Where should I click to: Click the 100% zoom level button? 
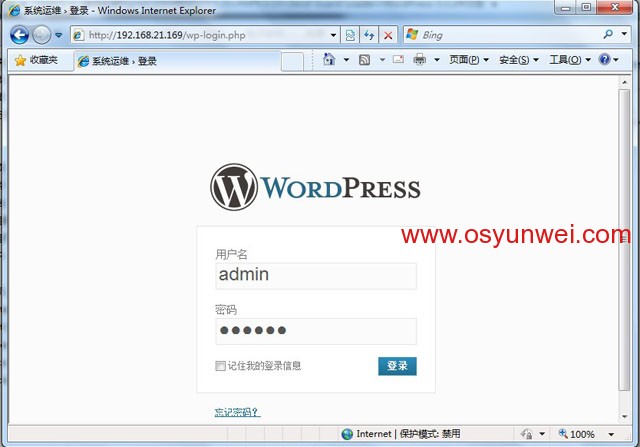[x=577, y=434]
